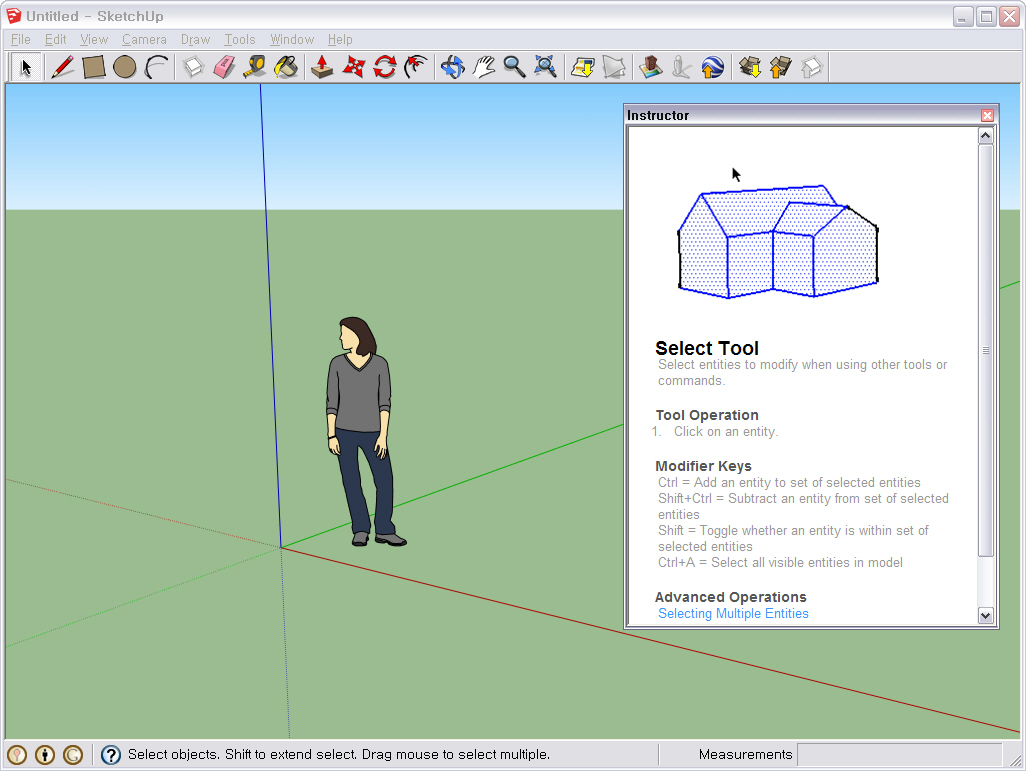Click the Share Component icon
Screen dimensions: 1026x771
811,67
